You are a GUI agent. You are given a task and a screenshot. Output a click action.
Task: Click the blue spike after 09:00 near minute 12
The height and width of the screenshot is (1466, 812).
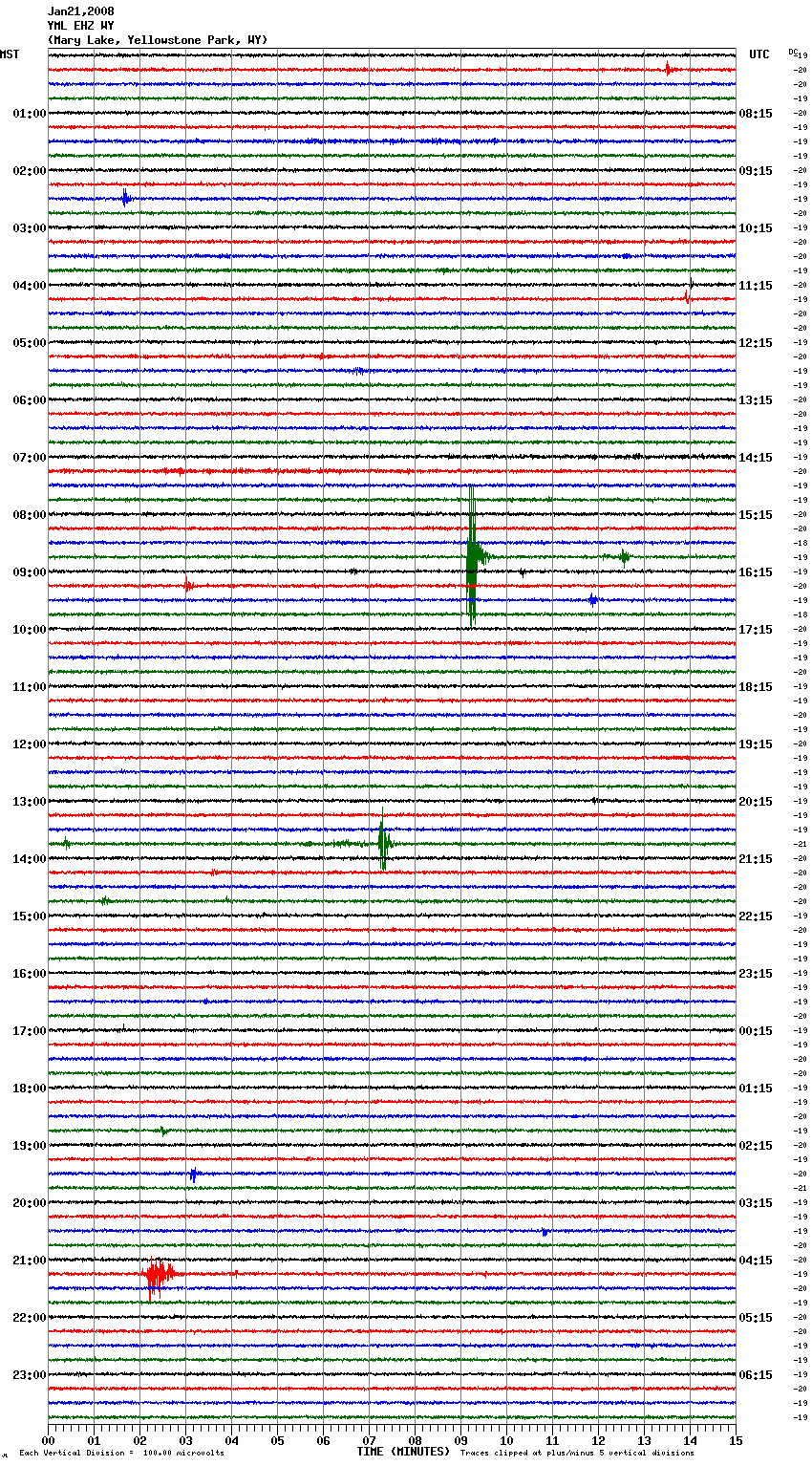point(593,600)
